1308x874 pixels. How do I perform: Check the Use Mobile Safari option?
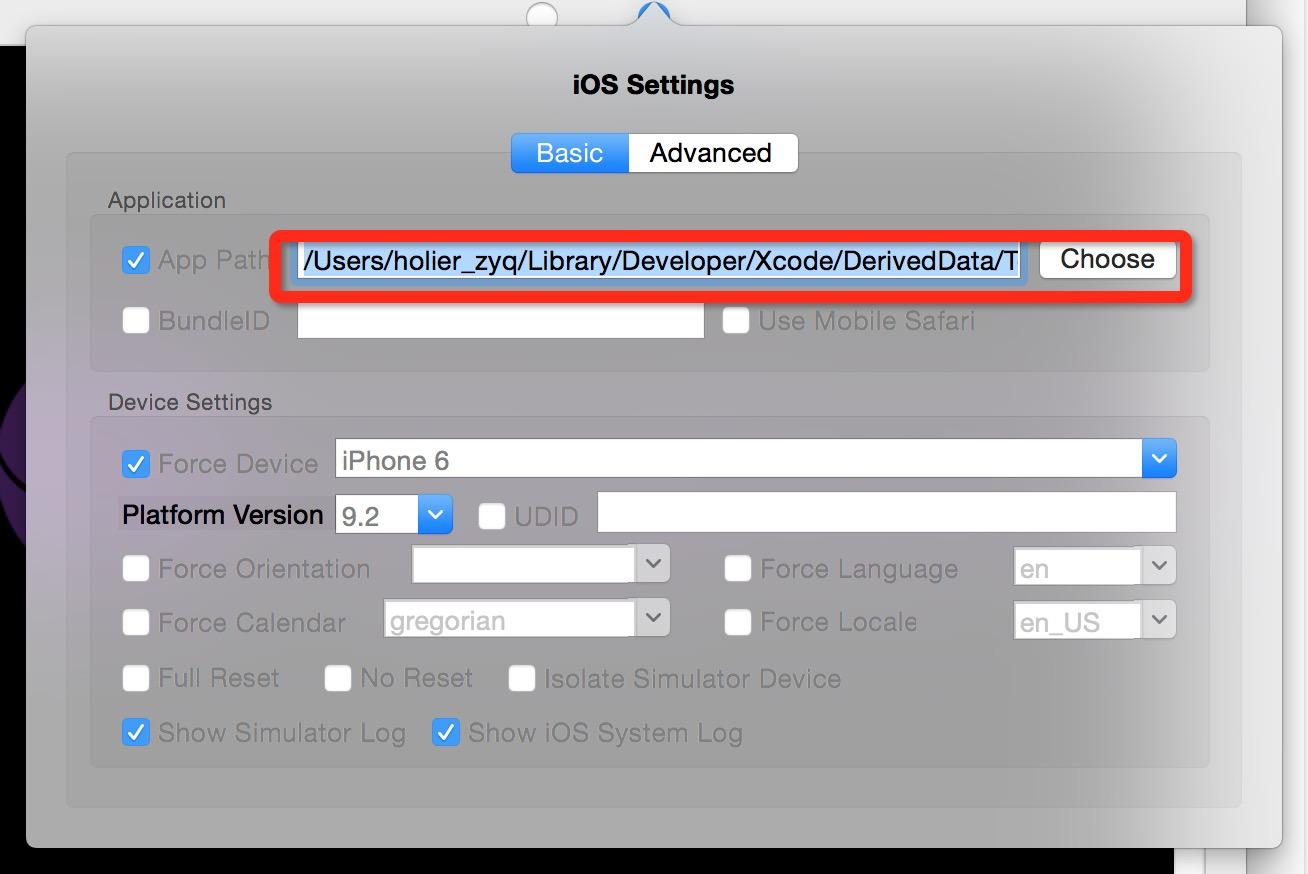pos(736,320)
